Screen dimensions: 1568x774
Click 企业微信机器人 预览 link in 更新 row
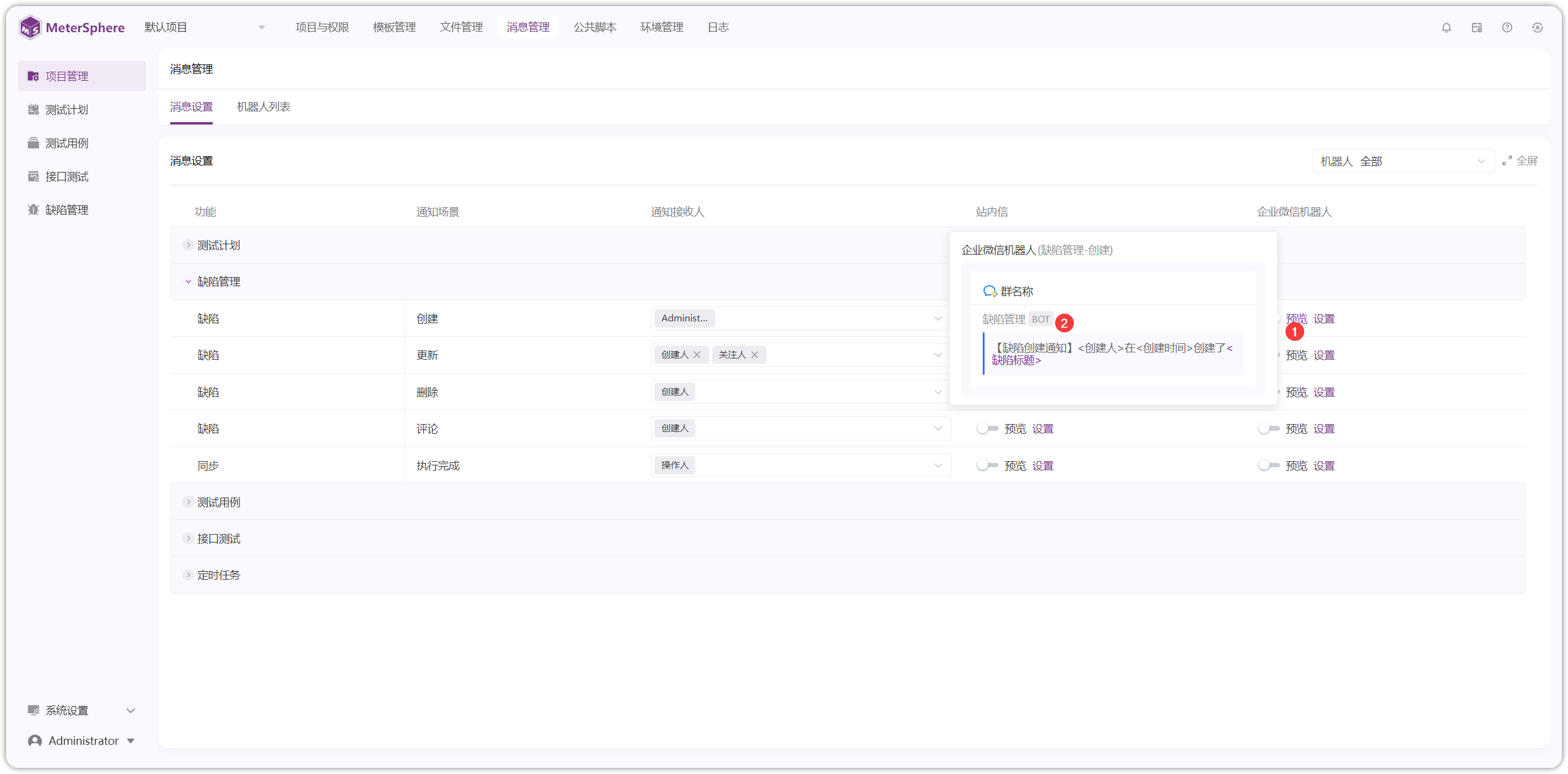pos(1296,355)
